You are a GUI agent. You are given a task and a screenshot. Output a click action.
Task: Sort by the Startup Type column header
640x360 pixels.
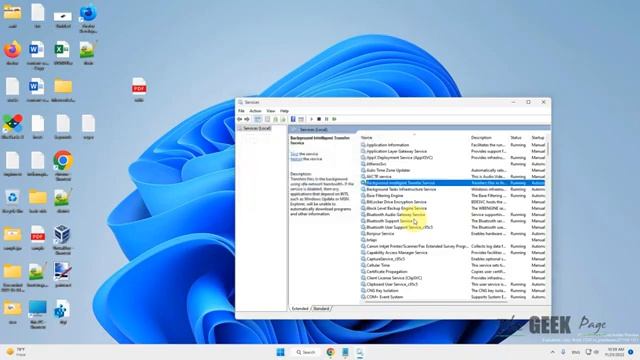pyautogui.click(x=538, y=138)
